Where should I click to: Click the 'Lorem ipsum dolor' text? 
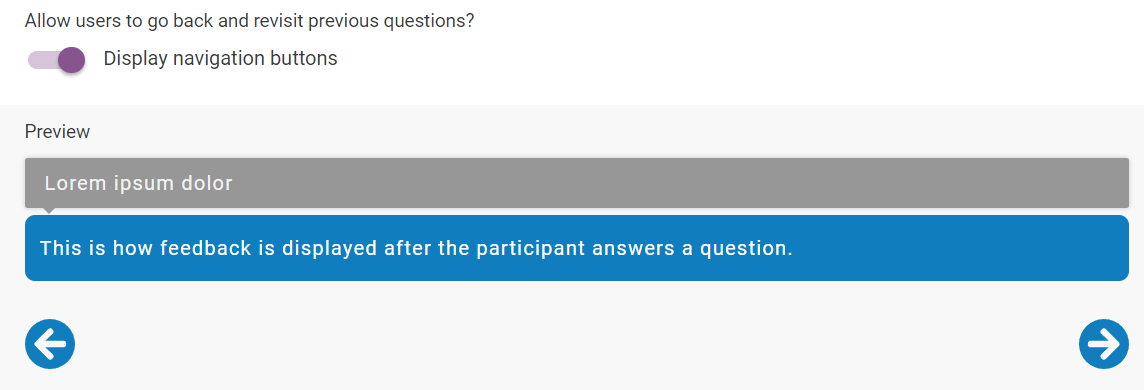click(x=139, y=184)
